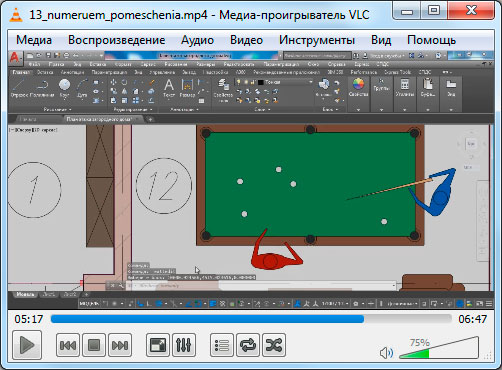
Task: Open the Воспроизведение menu
Action: (117, 40)
